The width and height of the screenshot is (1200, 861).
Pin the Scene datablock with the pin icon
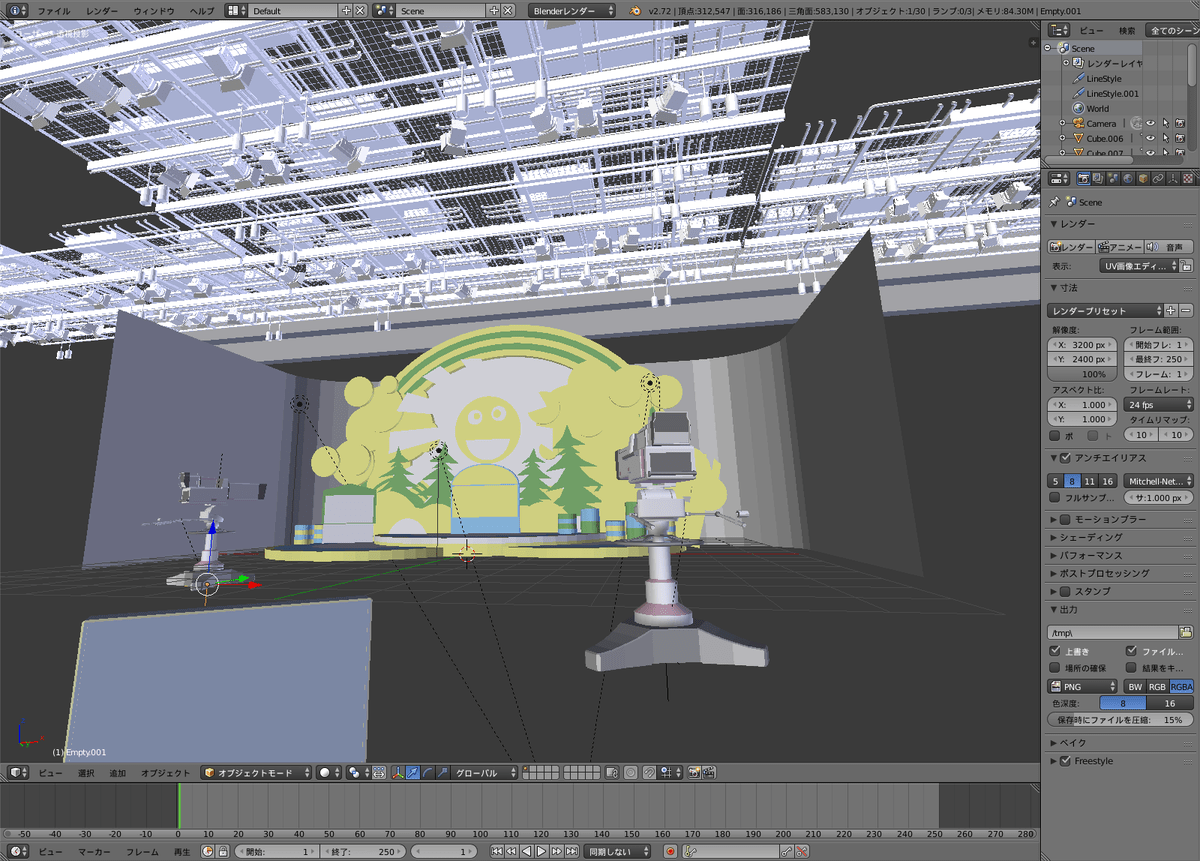(1053, 201)
